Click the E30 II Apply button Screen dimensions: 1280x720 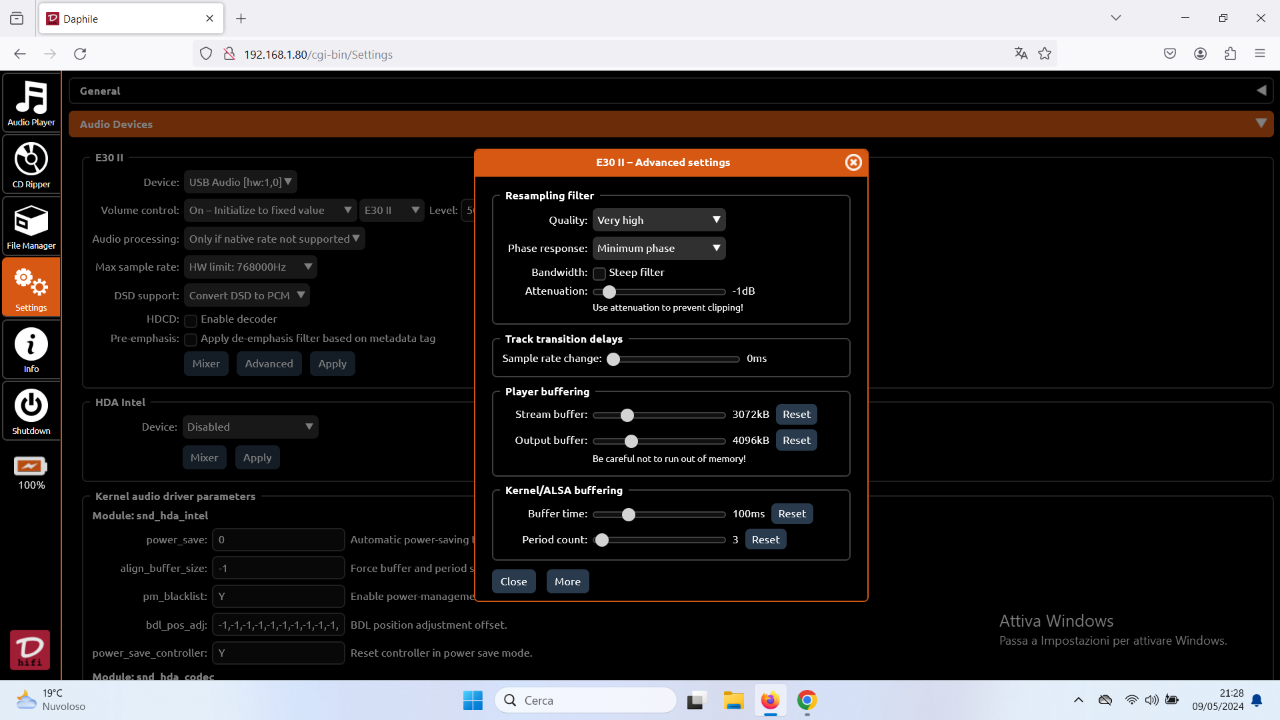pos(332,363)
